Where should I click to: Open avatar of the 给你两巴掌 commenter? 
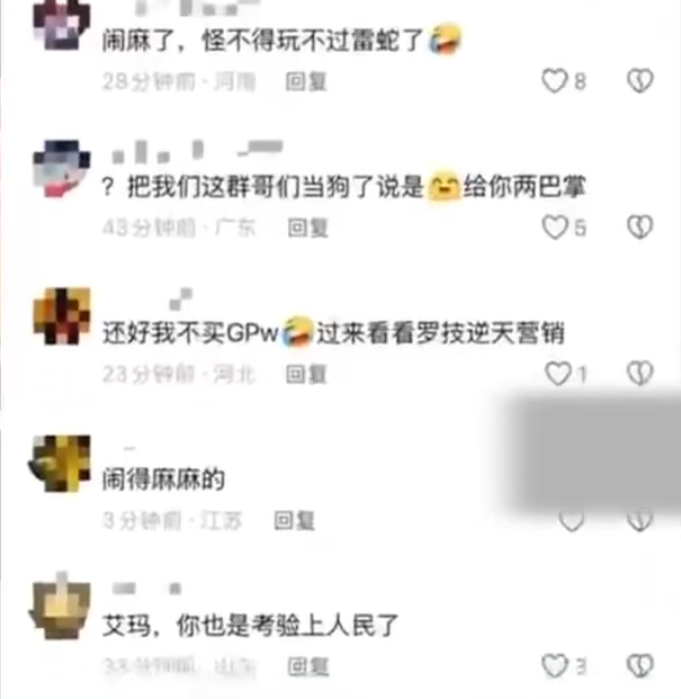pos(62,169)
